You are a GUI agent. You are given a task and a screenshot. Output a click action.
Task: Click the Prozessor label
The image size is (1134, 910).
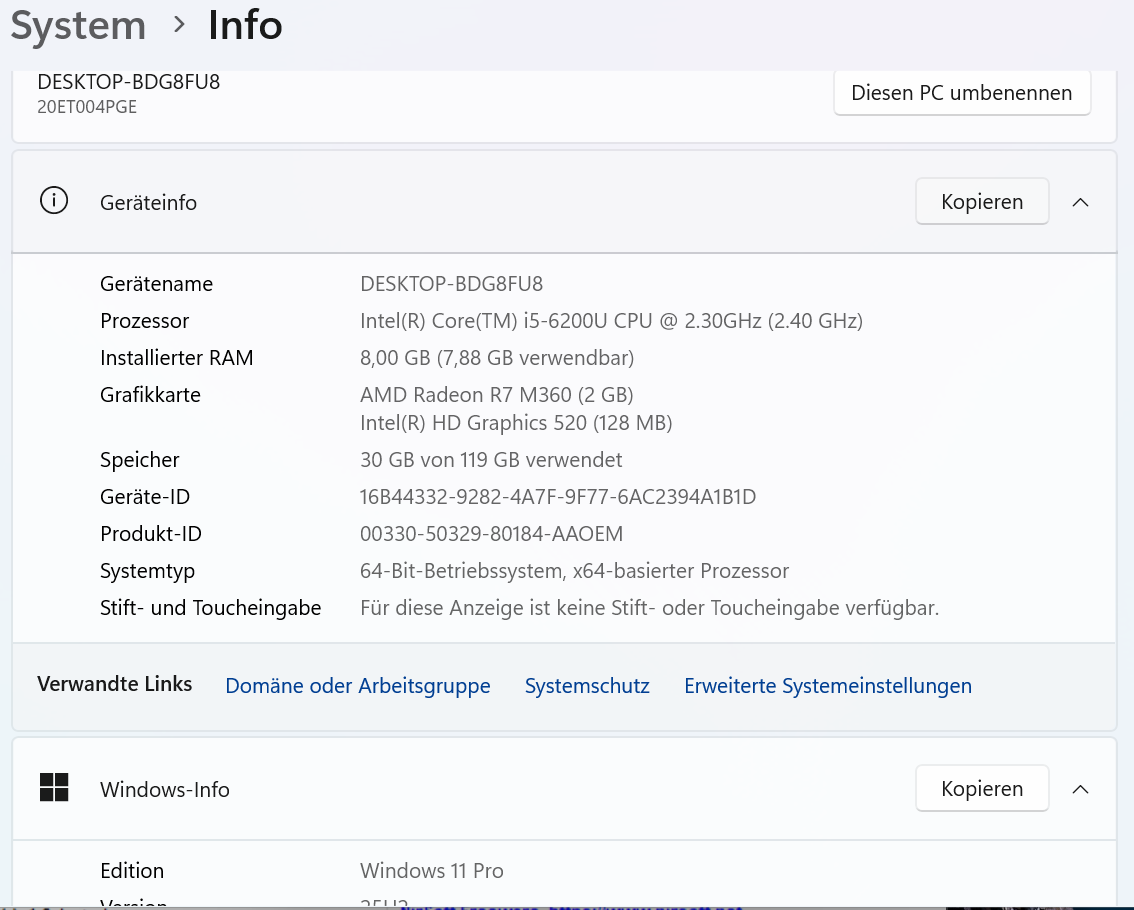(x=145, y=320)
